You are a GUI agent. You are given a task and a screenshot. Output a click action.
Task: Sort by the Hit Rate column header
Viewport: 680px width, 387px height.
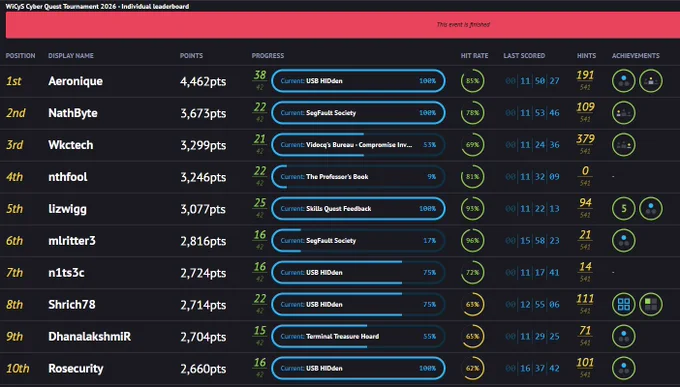(474, 56)
